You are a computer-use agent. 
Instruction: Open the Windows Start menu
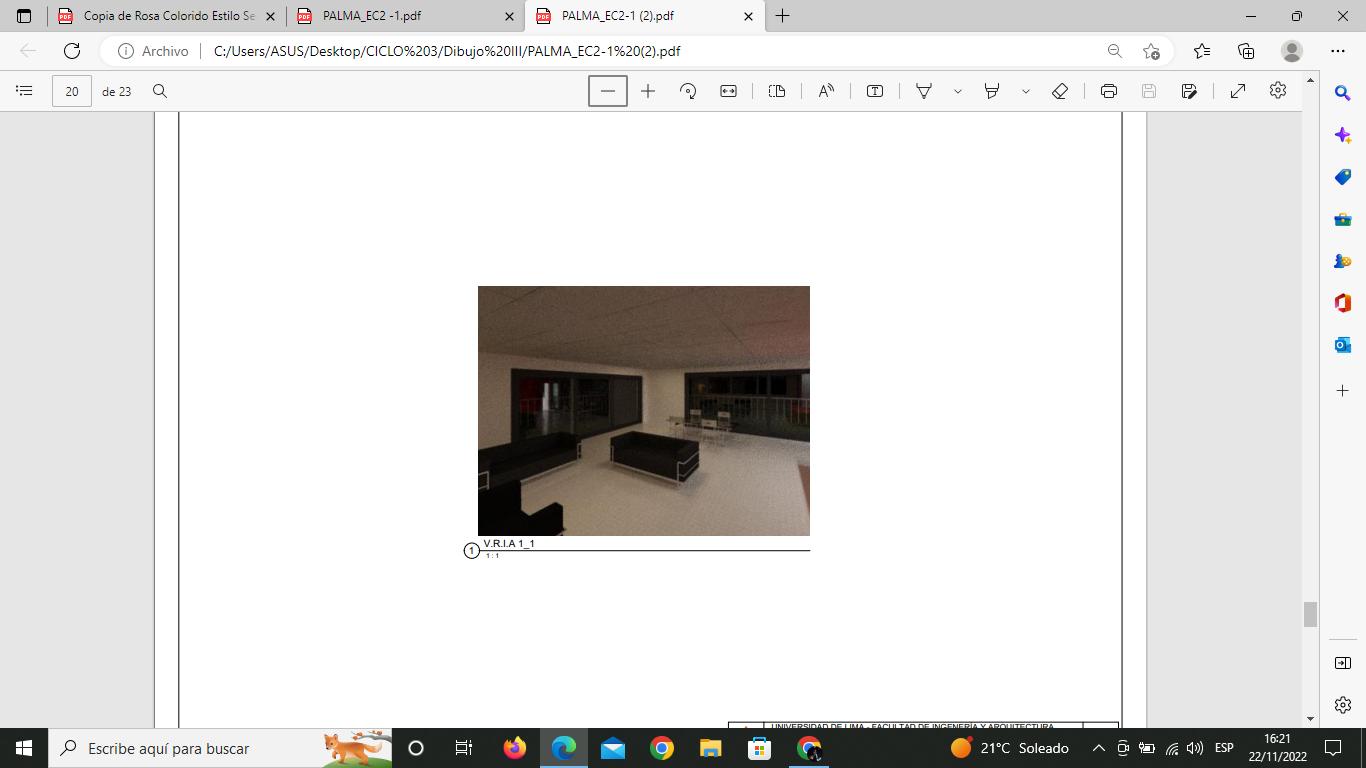coord(24,748)
